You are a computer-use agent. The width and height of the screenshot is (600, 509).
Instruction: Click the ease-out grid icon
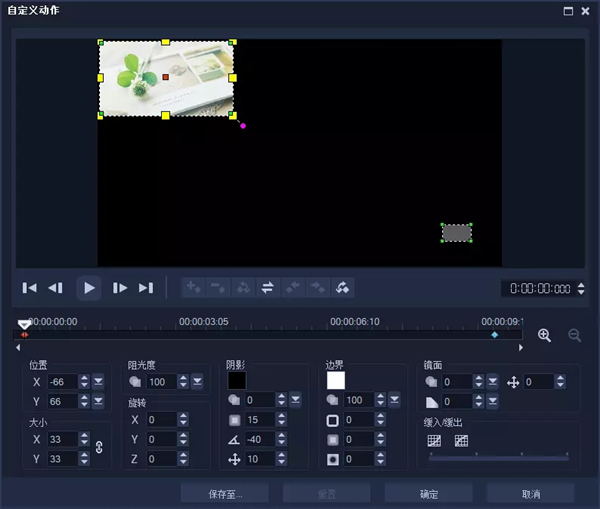(461, 440)
